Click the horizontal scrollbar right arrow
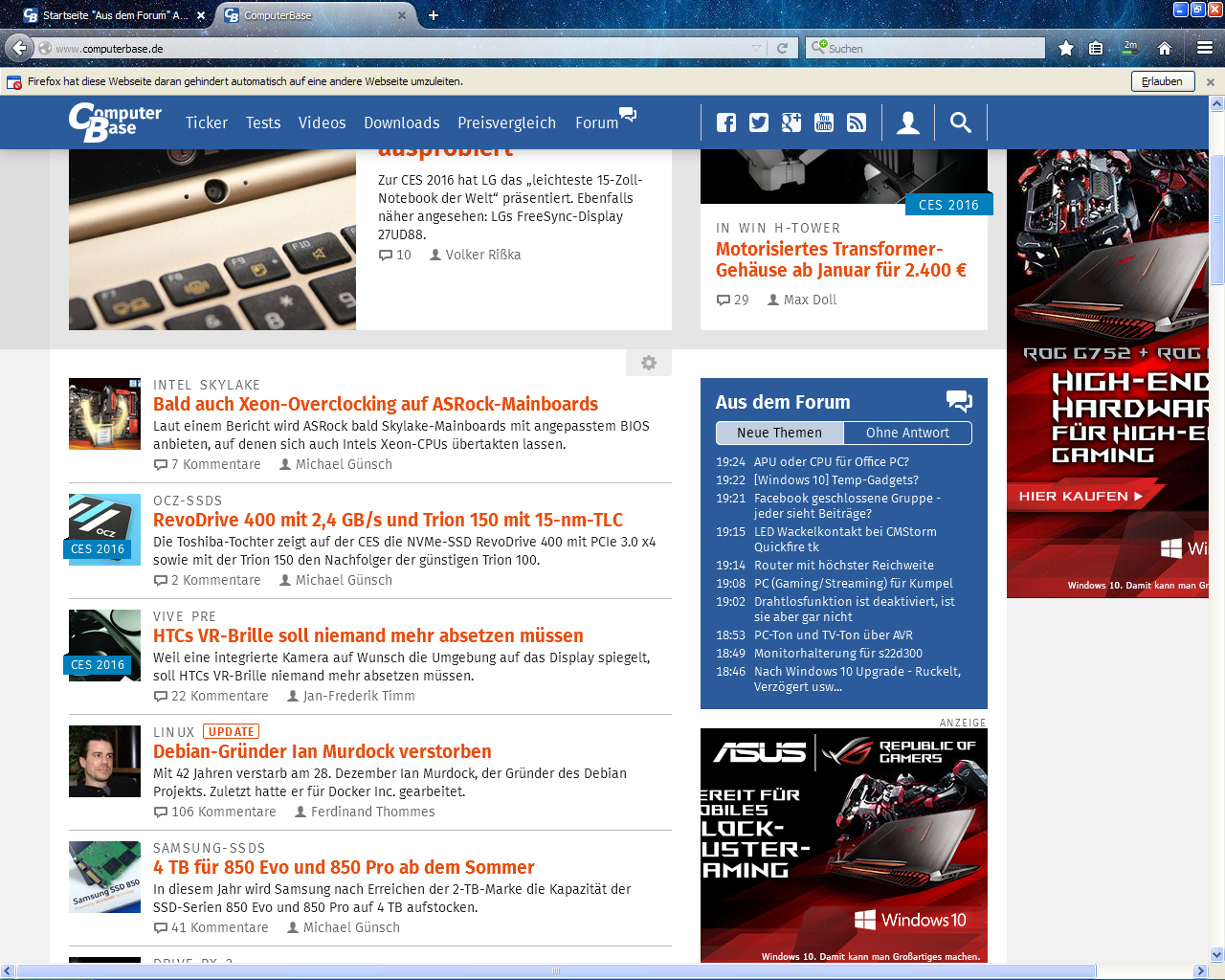 point(1200,970)
